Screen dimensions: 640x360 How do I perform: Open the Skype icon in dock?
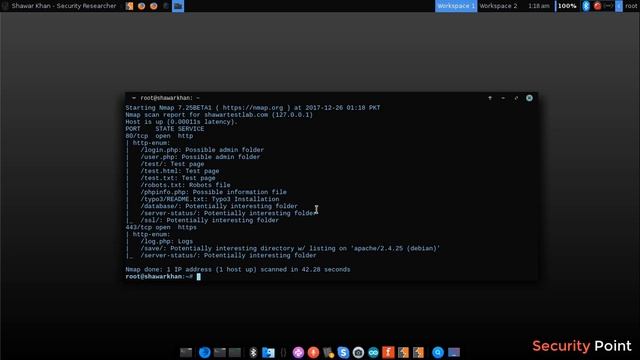pyautogui.click(x=343, y=352)
